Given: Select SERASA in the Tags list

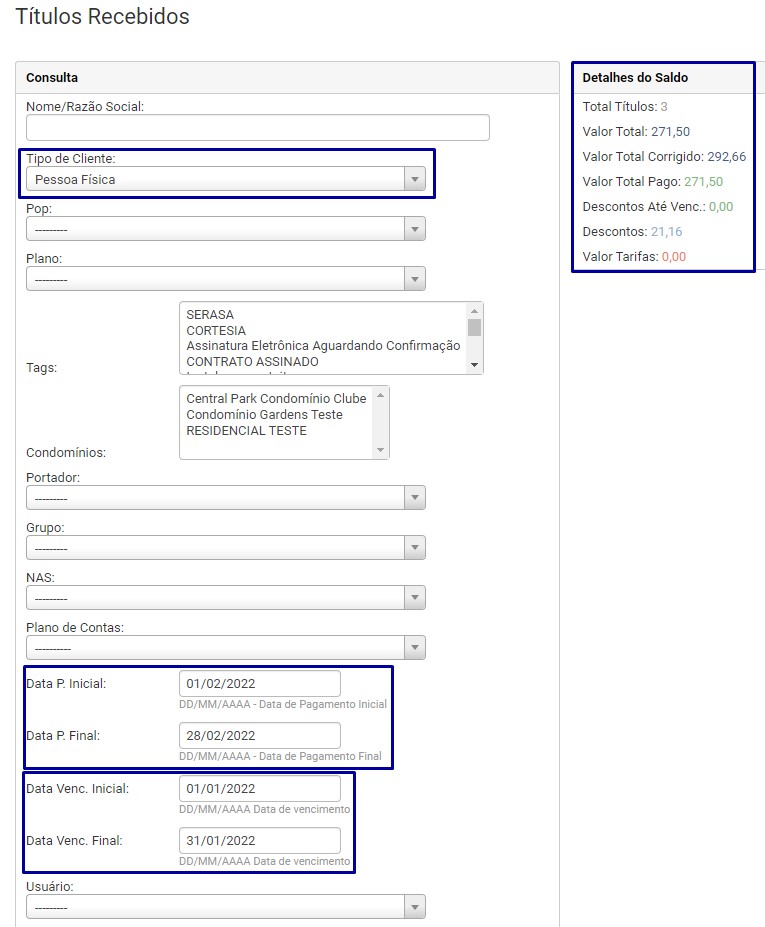Looking at the screenshot, I should click(210, 315).
